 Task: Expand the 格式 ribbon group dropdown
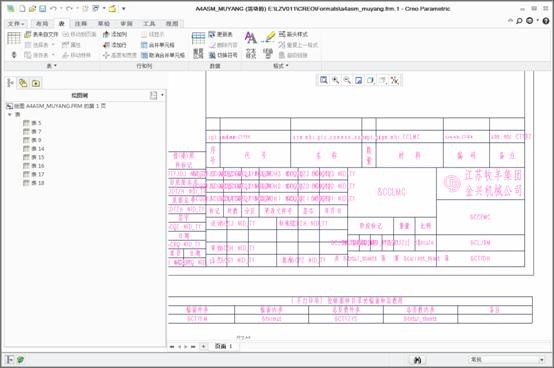pos(281,66)
